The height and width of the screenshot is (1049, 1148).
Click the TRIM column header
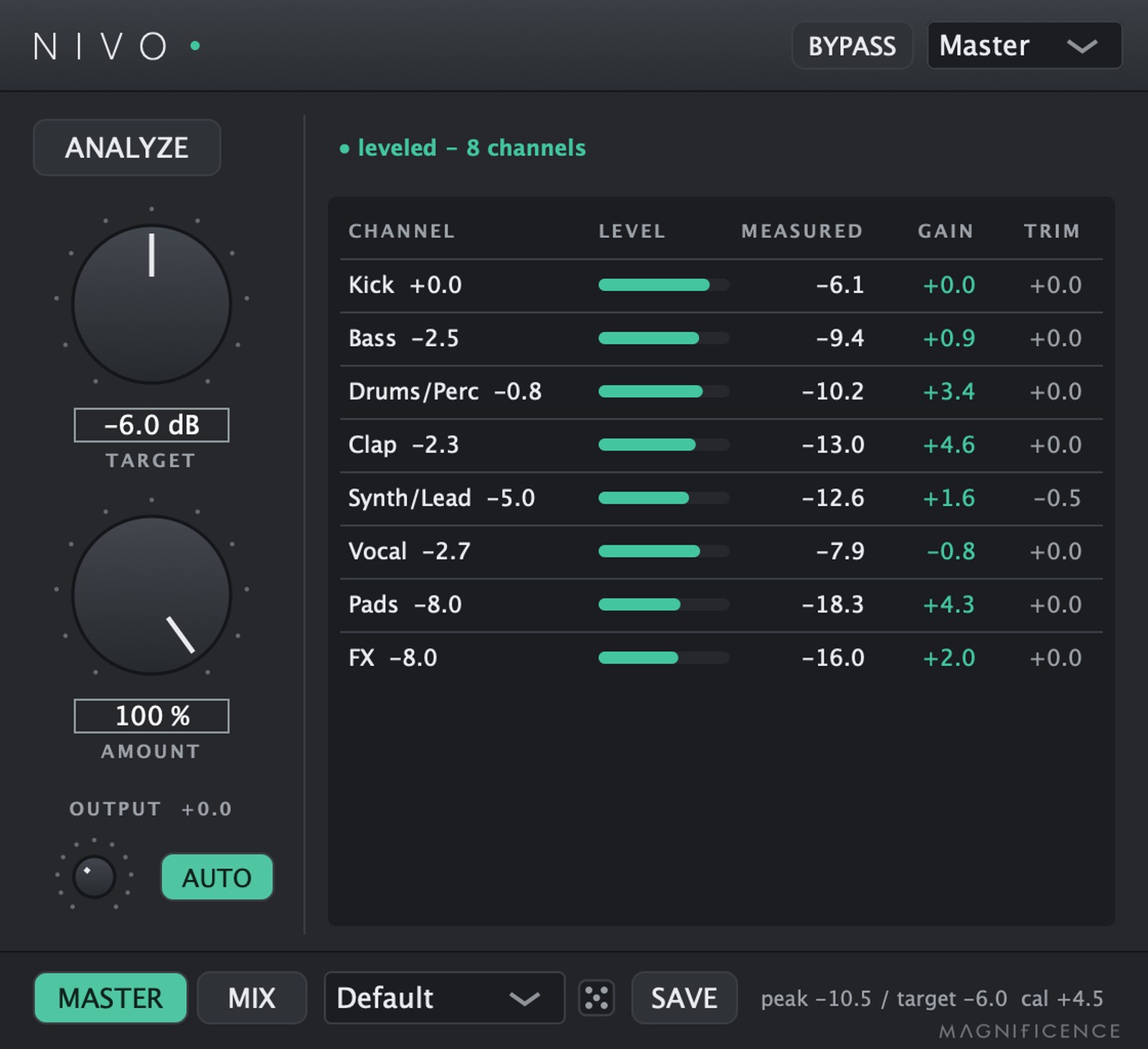tap(1051, 231)
